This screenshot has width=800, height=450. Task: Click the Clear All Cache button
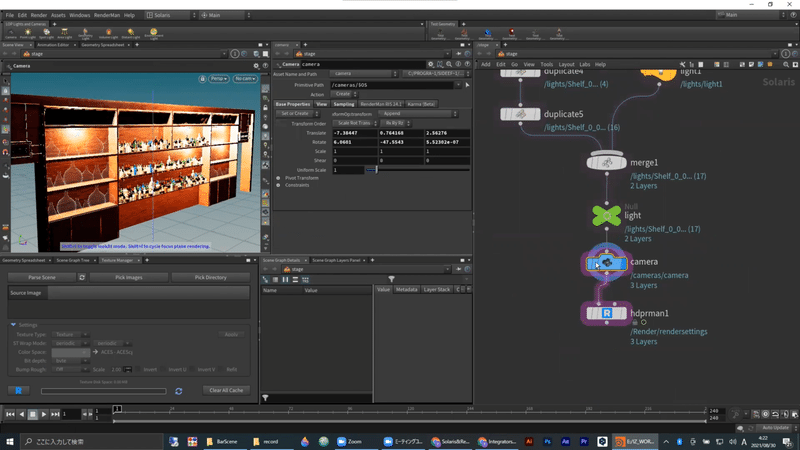[226, 390]
